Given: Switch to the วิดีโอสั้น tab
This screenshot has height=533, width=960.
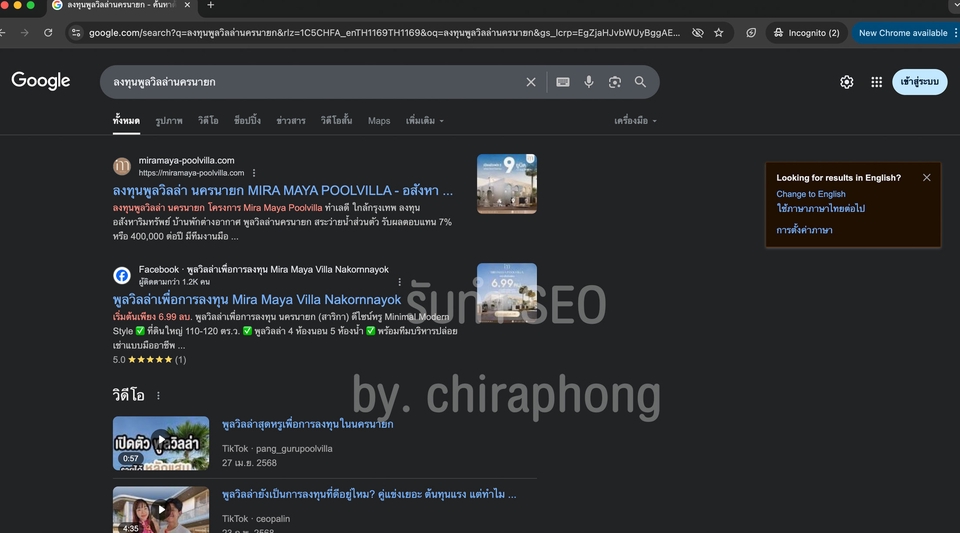Looking at the screenshot, I should tap(336, 121).
